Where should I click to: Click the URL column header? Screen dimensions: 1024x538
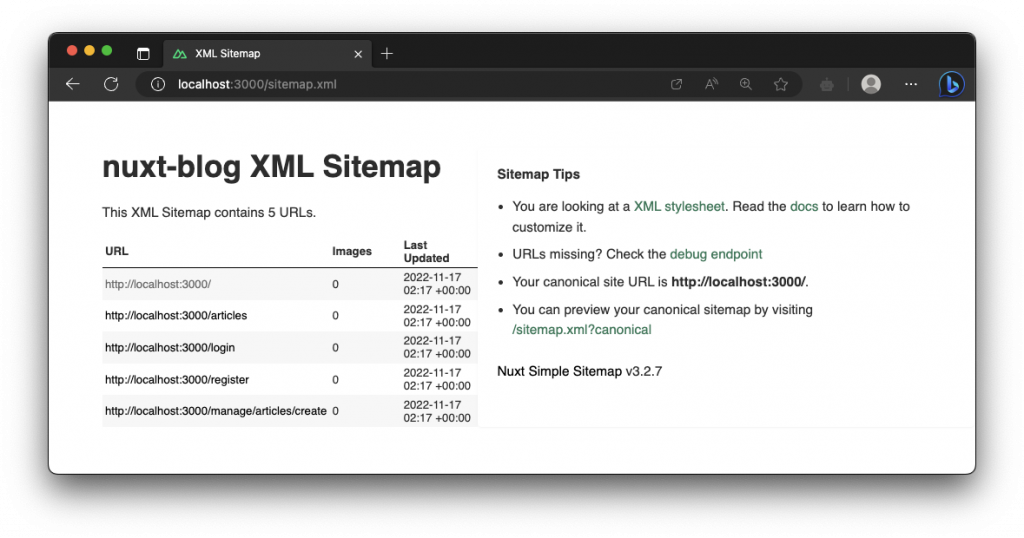117,251
